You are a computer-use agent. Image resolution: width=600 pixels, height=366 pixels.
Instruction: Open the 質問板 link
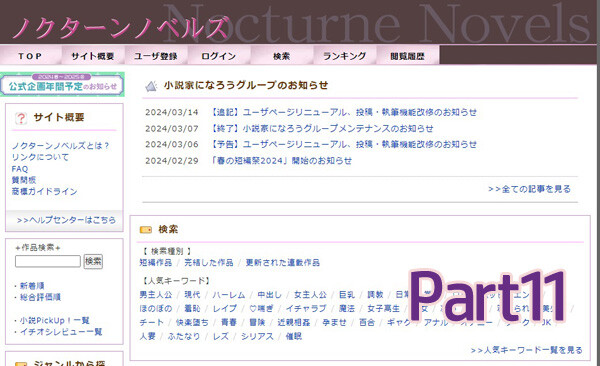point(24,180)
